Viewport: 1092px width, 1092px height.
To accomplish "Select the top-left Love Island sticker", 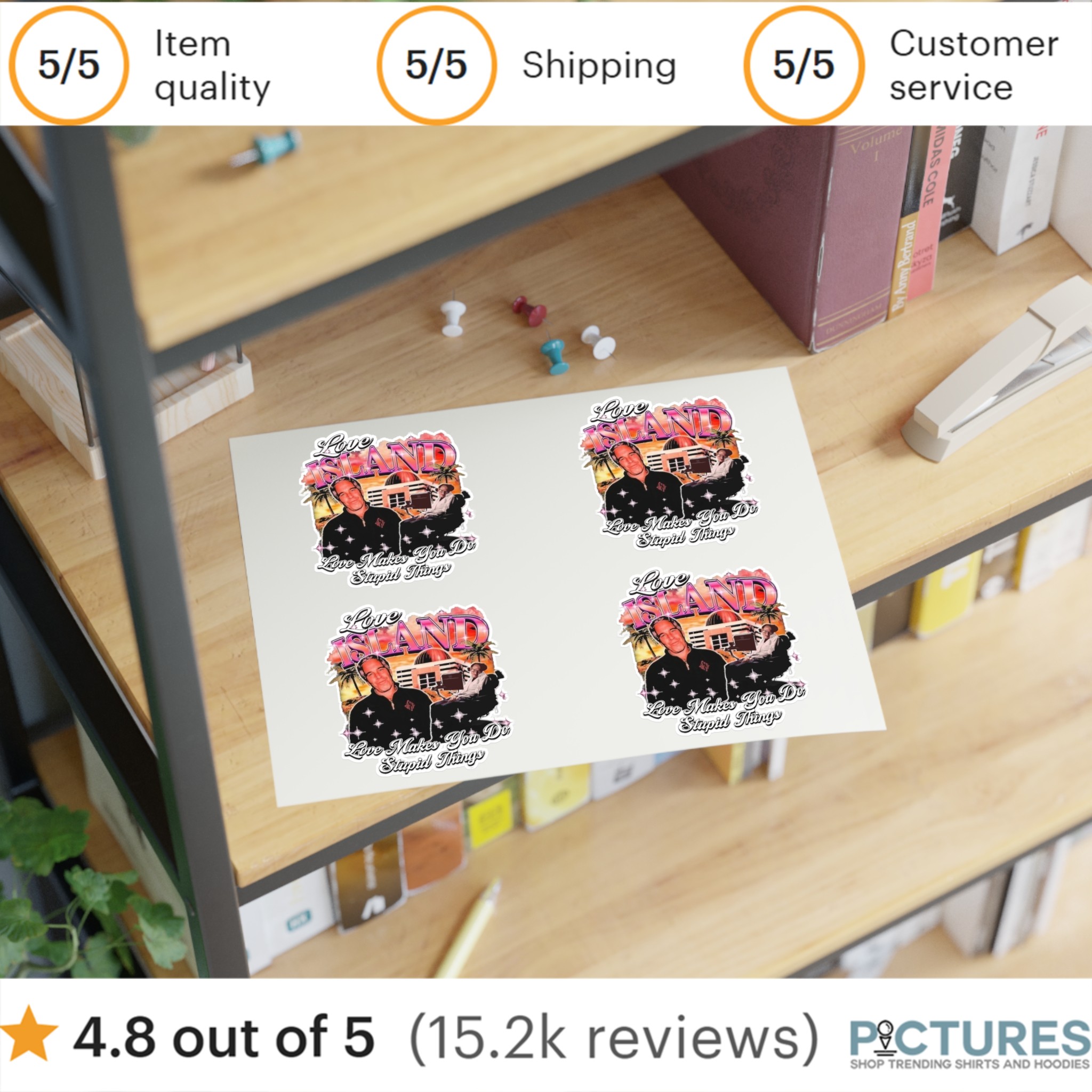I will point(388,508).
